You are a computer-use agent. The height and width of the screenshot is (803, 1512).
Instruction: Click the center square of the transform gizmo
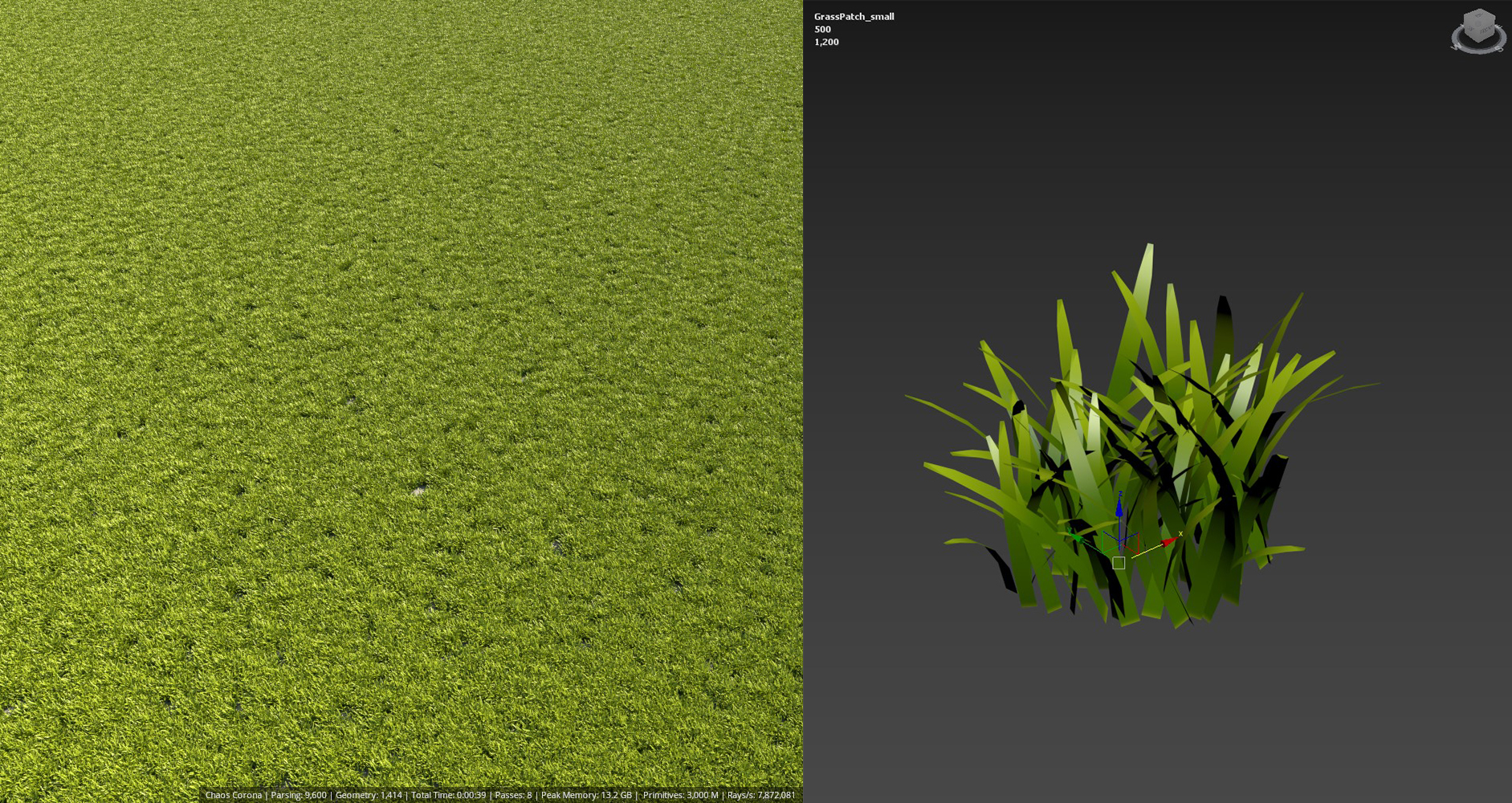(1118, 562)
